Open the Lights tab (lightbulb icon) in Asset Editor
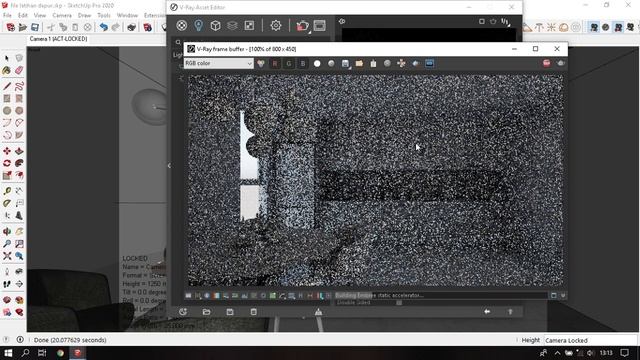The width and height of the screenshot is (640, 360). (x=198, y=25)
